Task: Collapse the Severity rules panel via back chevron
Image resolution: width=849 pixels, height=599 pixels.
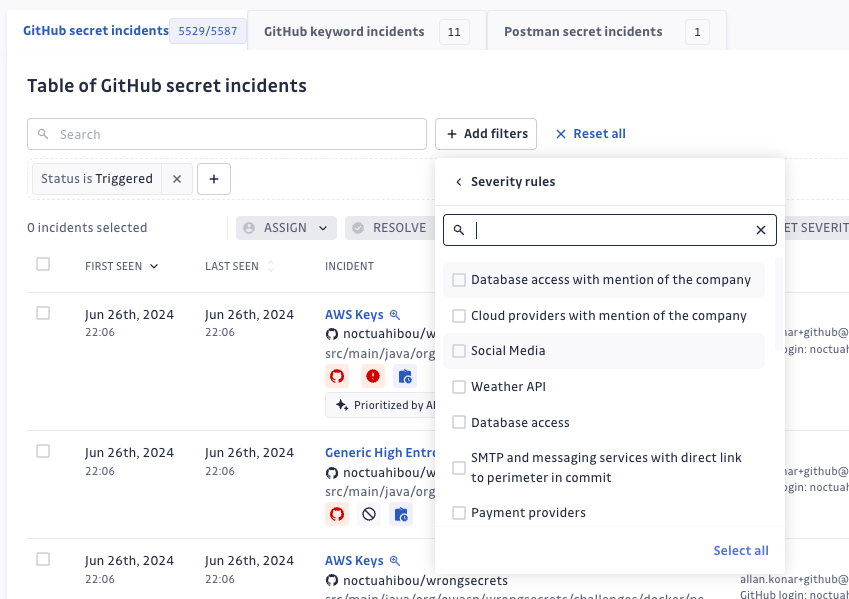Action: coord(458,183)
